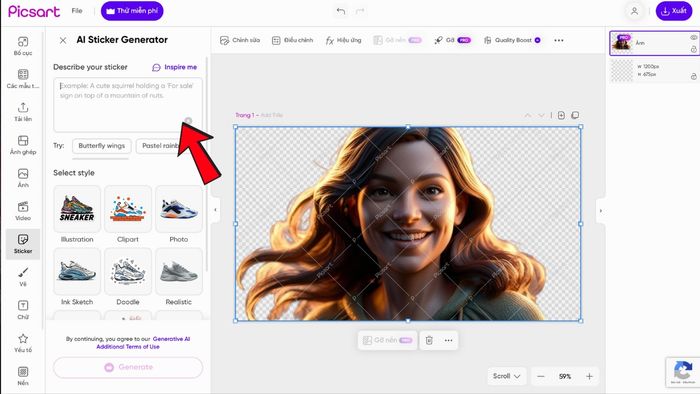700x394 pixels.
Task: Open the Yếu tố elements panel
Action: point(23,343)
